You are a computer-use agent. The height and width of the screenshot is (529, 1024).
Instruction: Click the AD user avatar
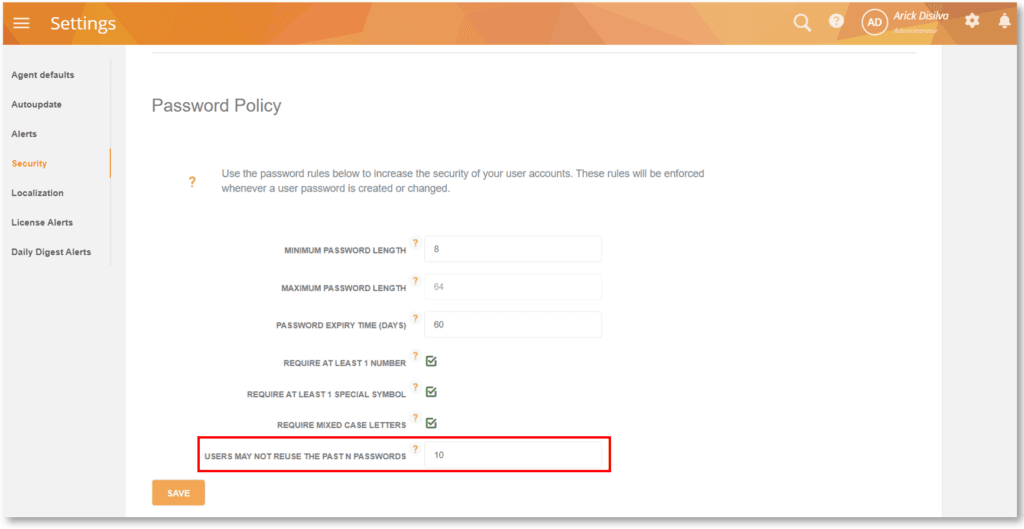[874, 23]
